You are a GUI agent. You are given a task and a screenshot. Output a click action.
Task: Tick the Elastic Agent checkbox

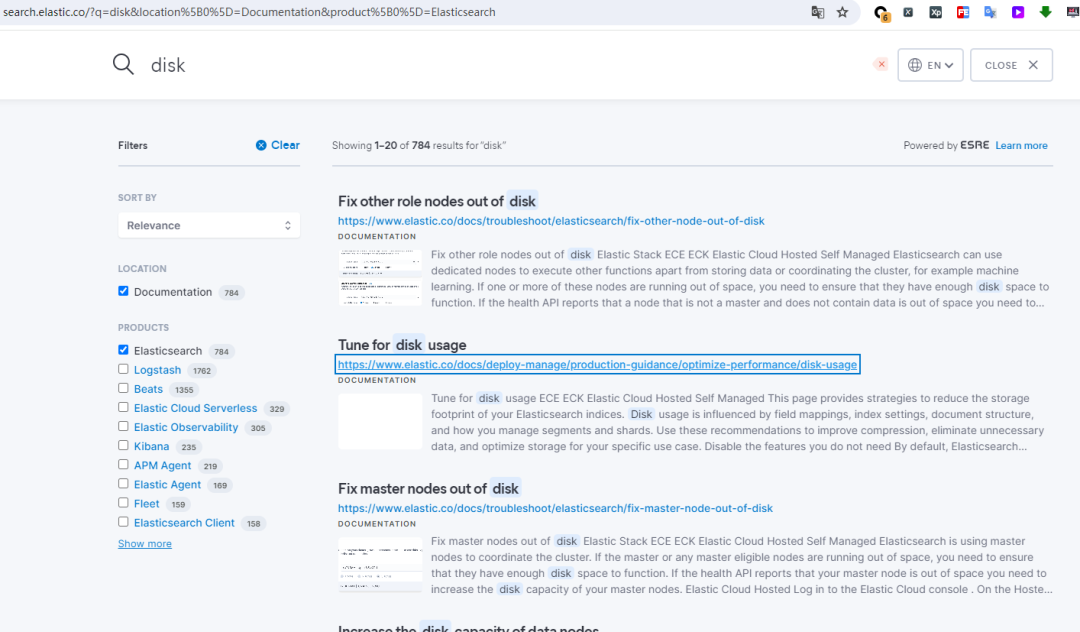123,484
